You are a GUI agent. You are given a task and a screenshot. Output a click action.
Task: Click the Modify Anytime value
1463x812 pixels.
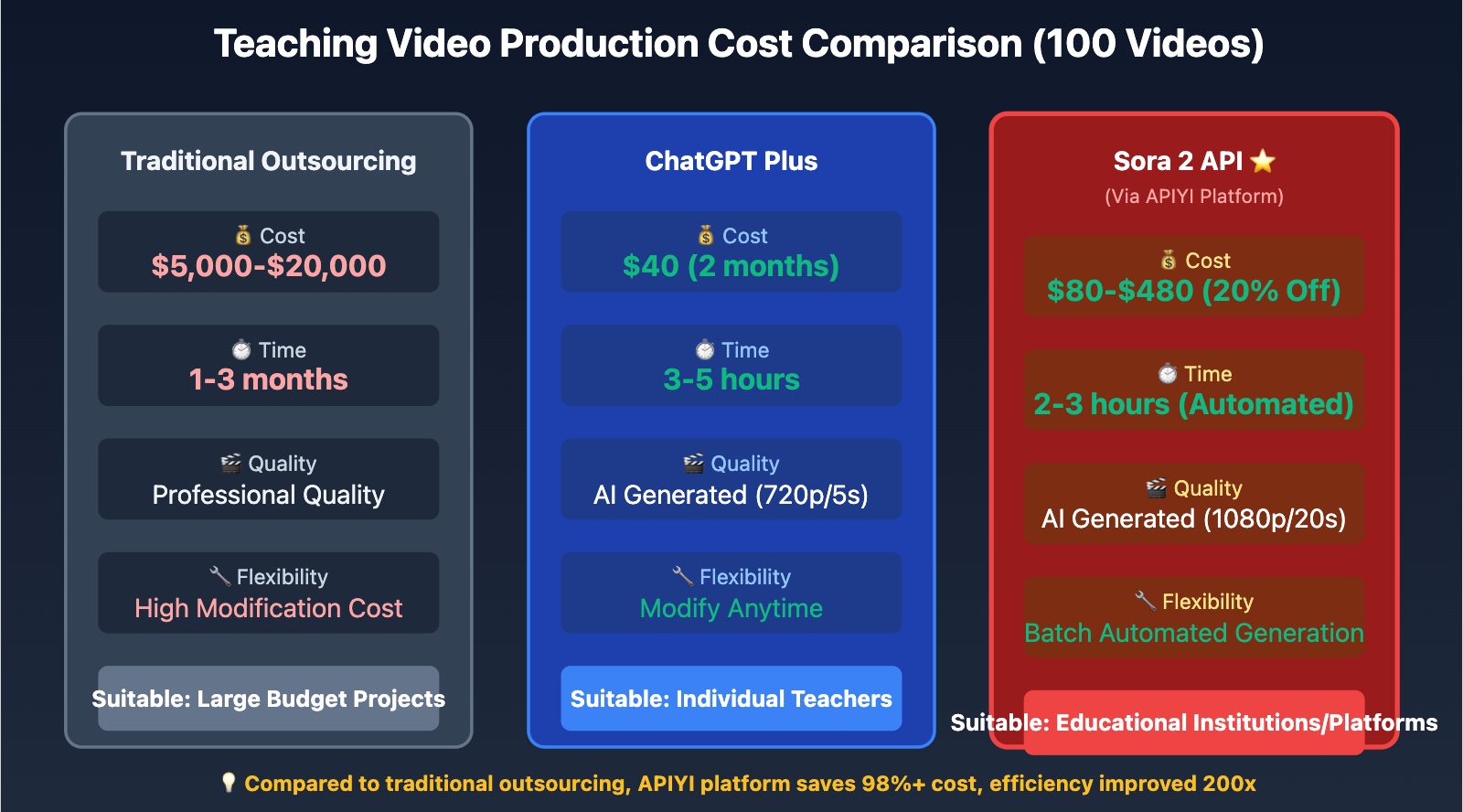point(731,608)
